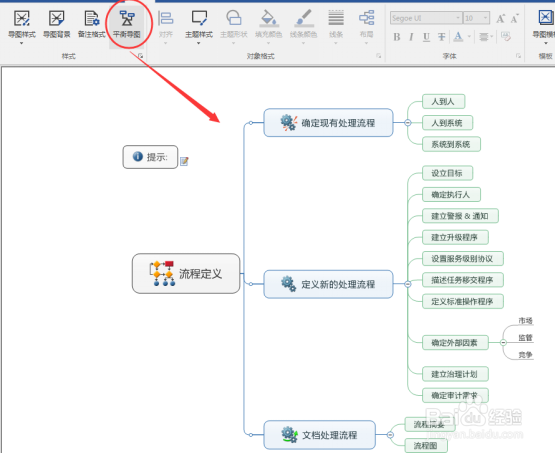The image size is (555, 454).
Task: Click the 导图背景 map background icon
Action: coord(57,18)
